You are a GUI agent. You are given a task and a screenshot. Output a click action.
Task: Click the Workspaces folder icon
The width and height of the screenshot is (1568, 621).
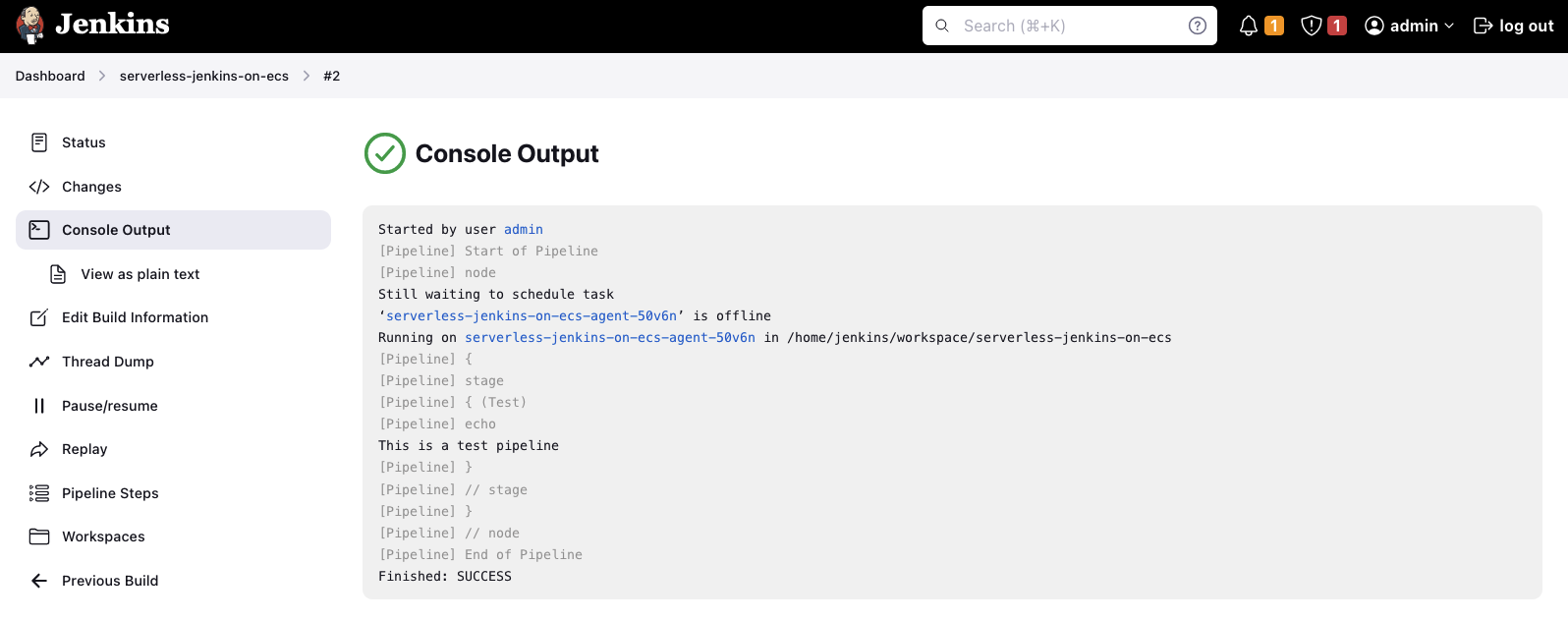39,536
